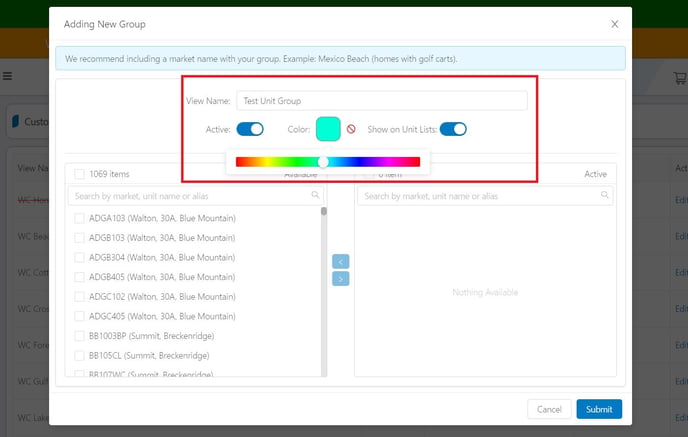Click the Active list search field
Screen dimensions: 688x437
485,196
